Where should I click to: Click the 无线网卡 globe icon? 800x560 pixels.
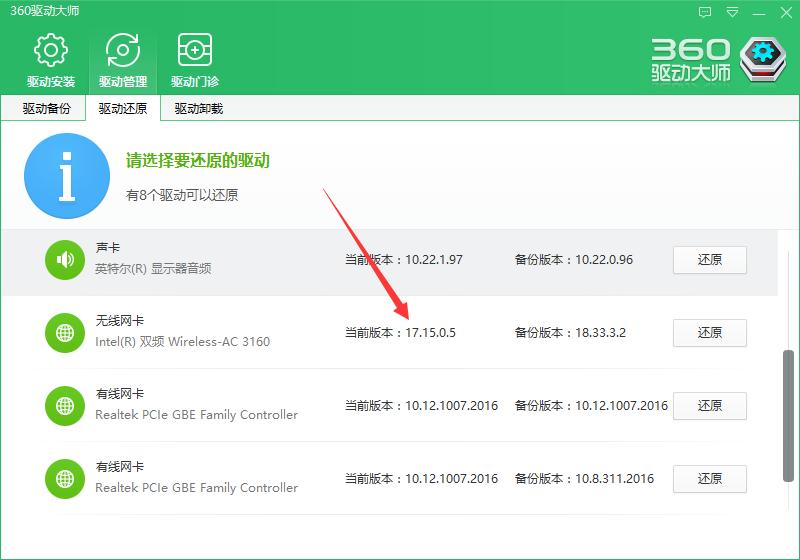65,333
